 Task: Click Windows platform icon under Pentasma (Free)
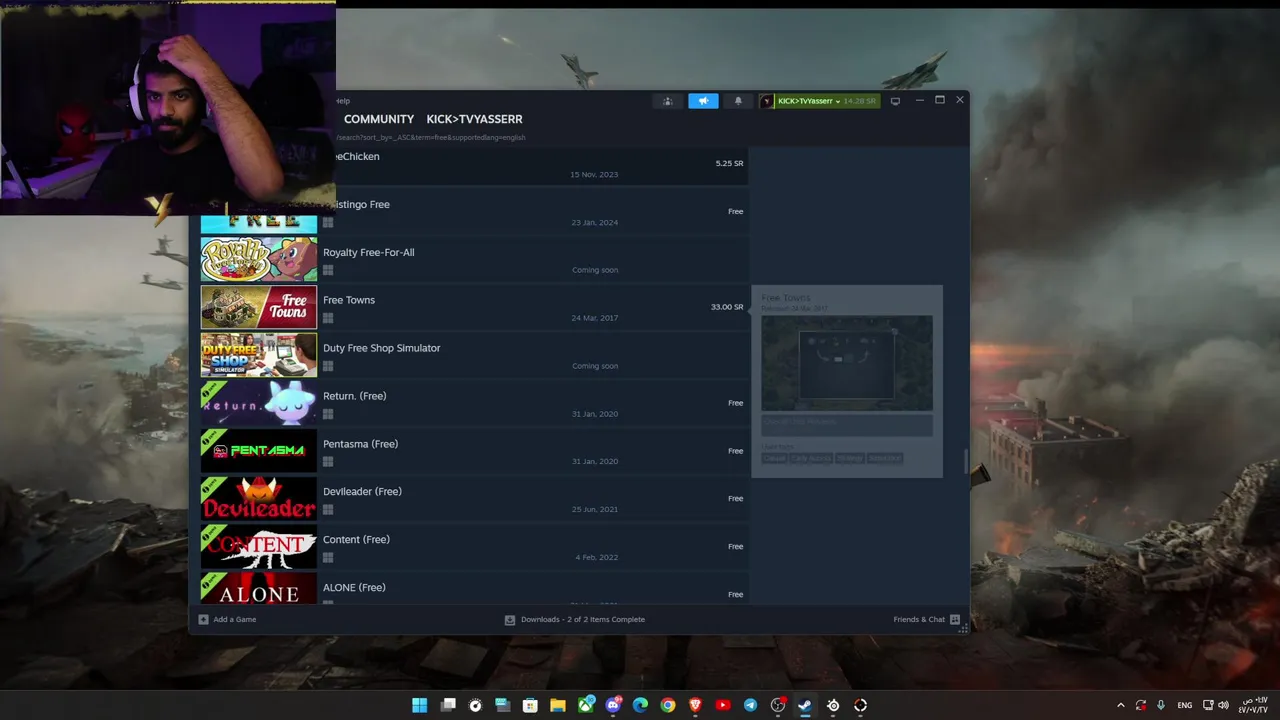click(328, 462)
